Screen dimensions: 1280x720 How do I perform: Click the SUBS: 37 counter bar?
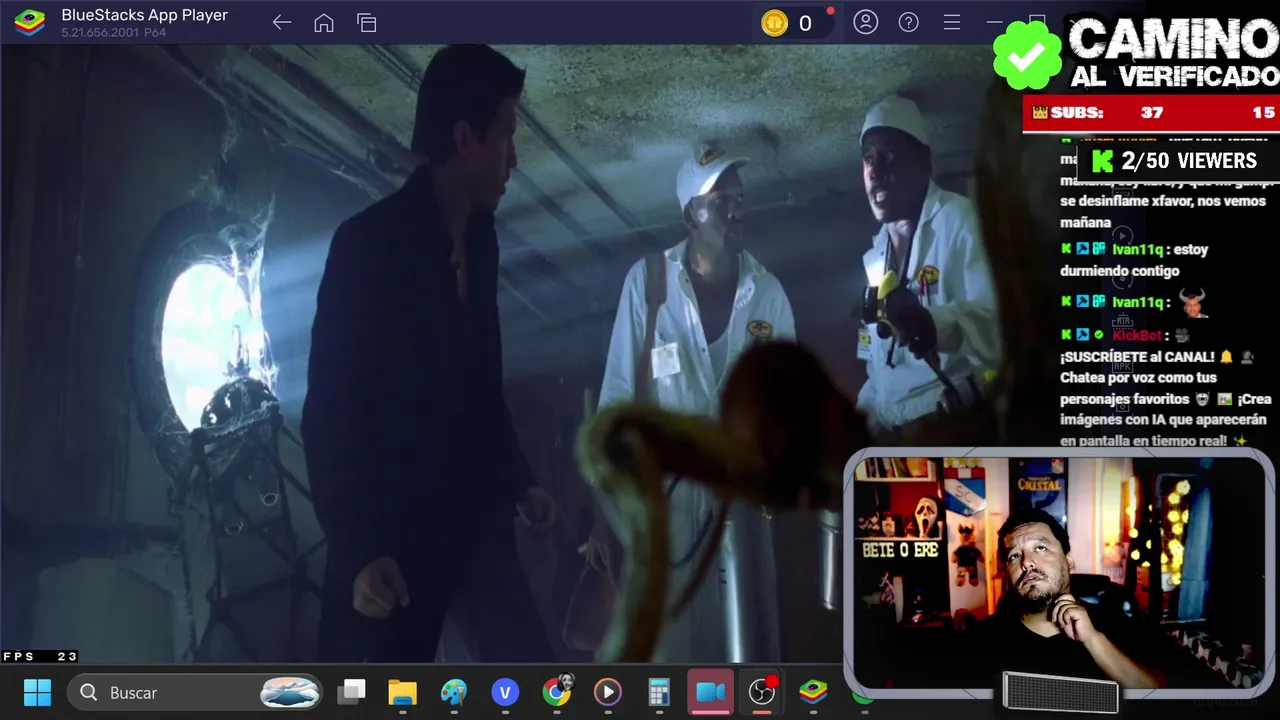click(1151, 113)
